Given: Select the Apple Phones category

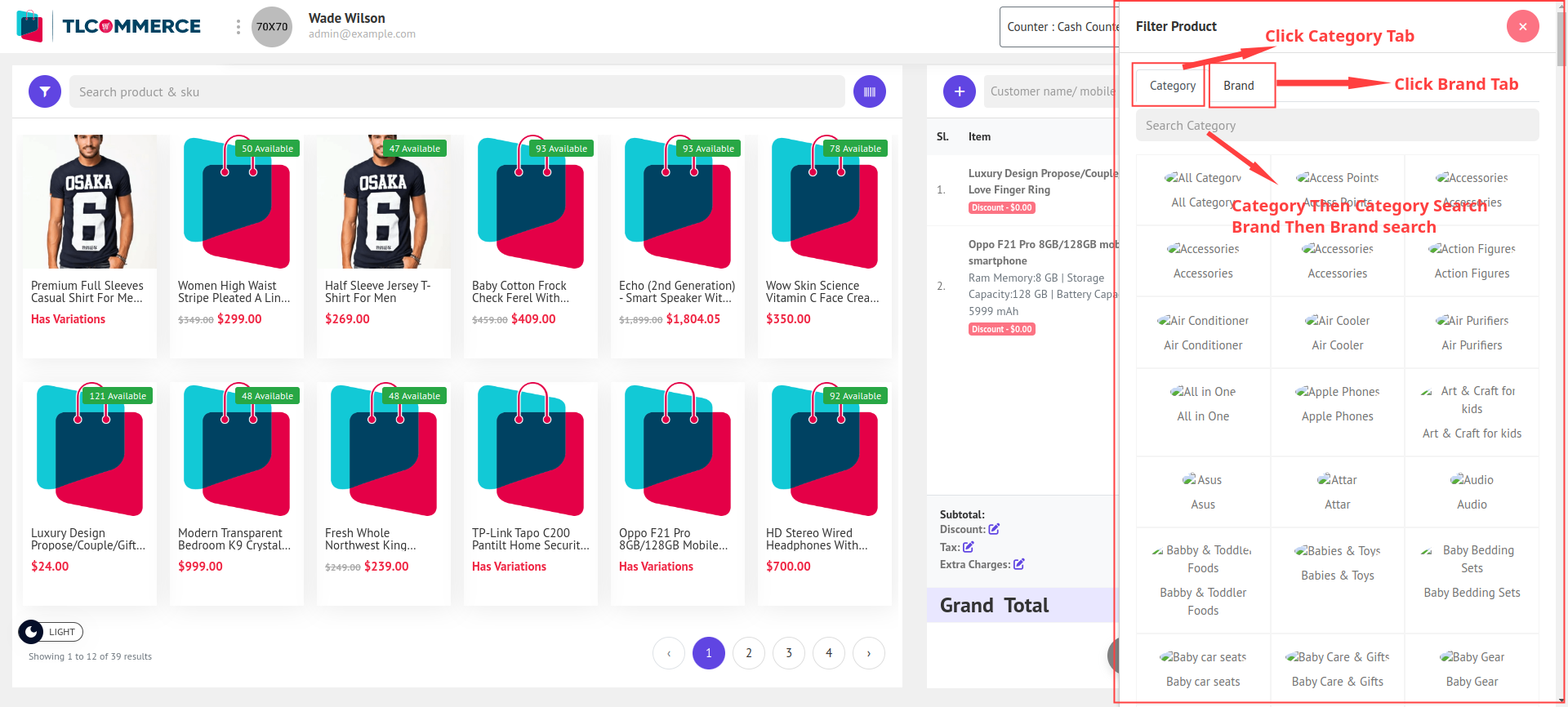Looking at the screenshot, I should 1337,404.
